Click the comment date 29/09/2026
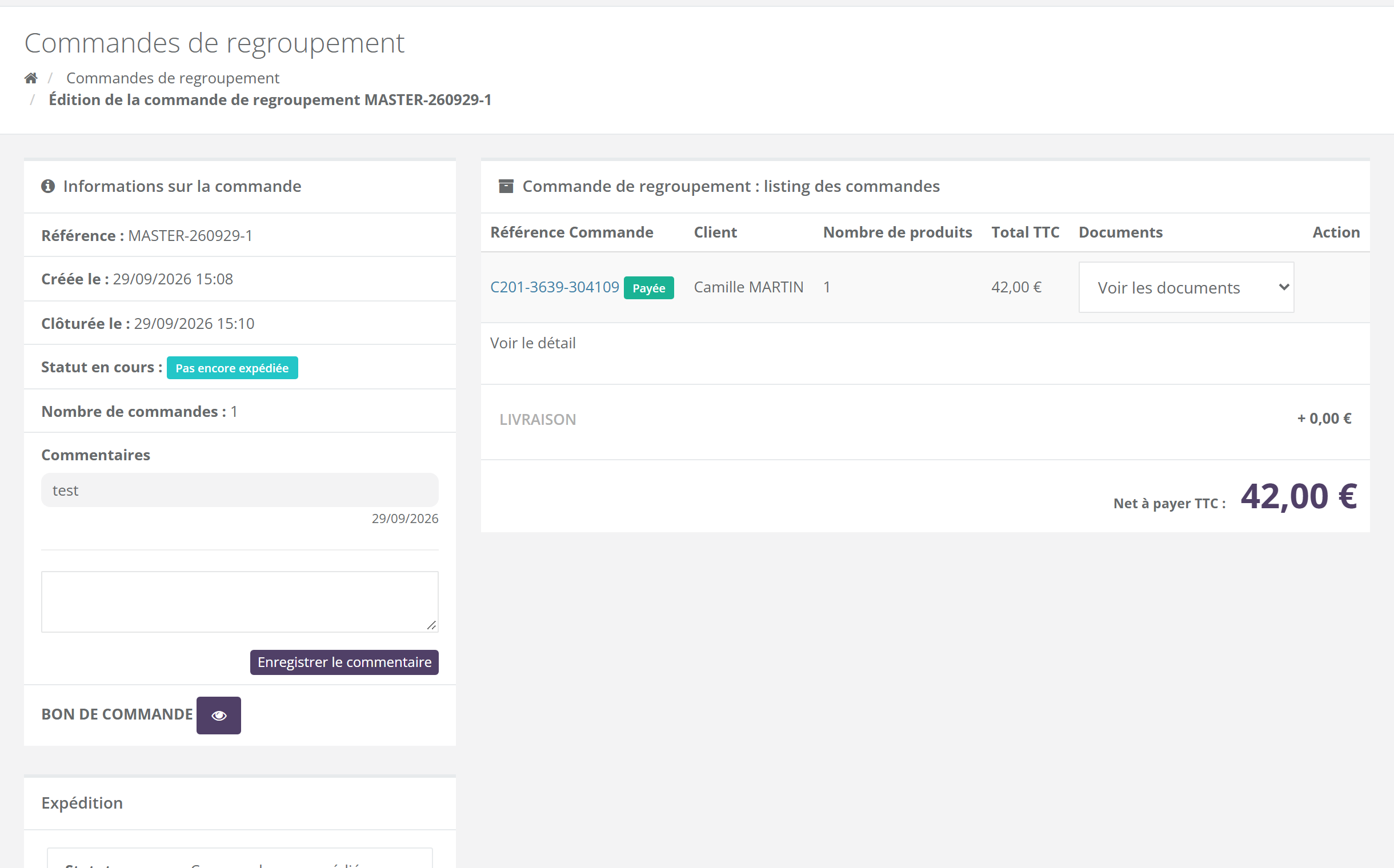Screen dimensions: 1394x868 pyautogui.click(x=405, y=519)
